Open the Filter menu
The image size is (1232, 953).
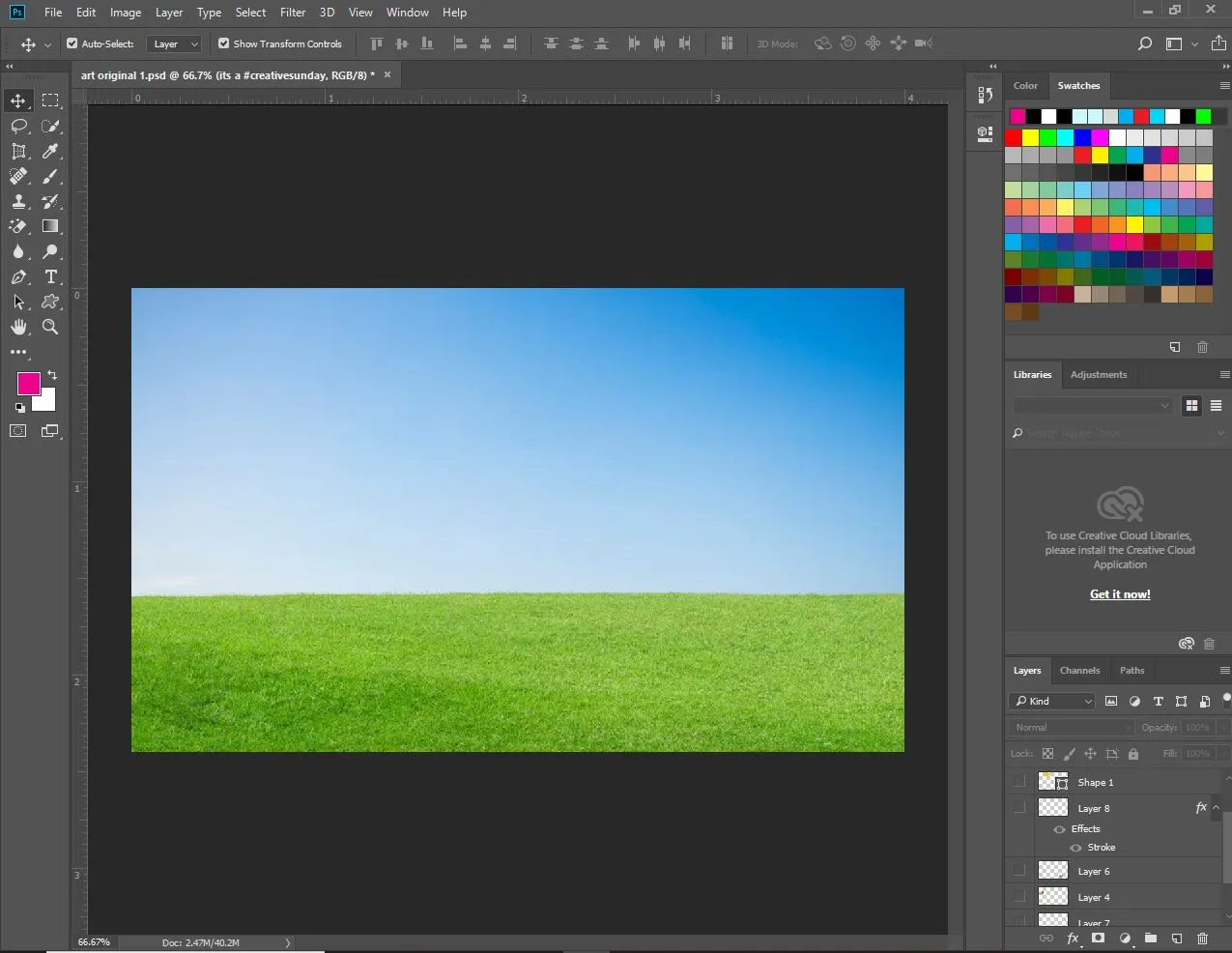292,13
